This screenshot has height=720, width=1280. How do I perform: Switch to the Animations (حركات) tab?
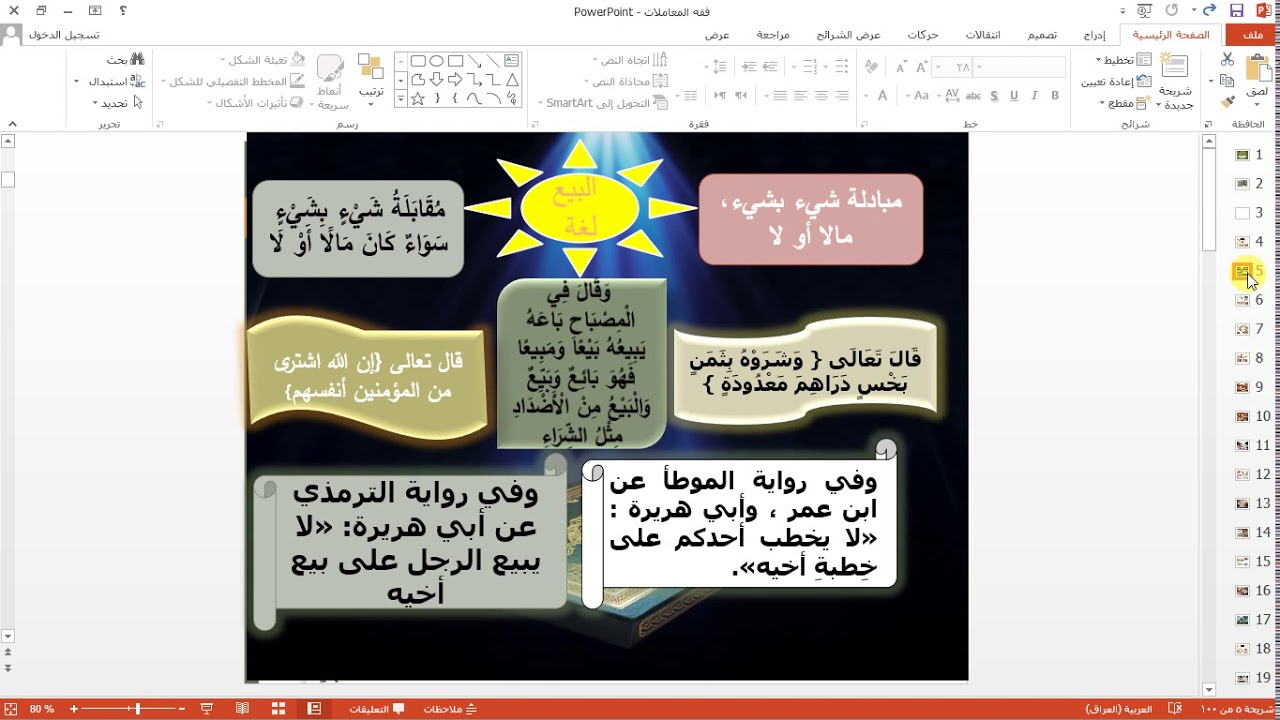pos(923,35)
